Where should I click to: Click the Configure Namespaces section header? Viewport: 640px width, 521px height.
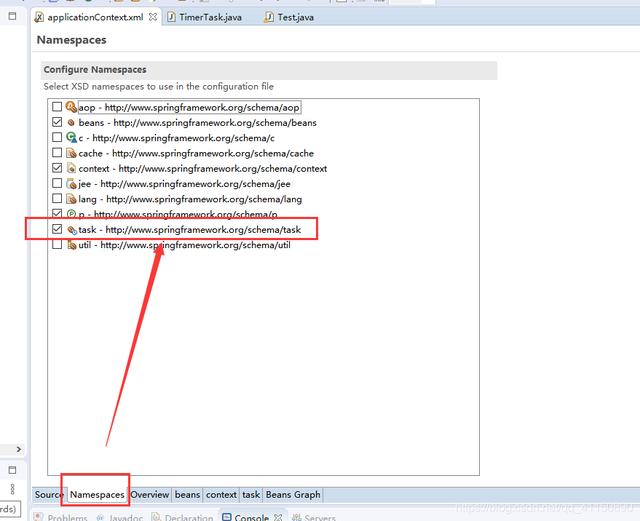click(269, 70)
